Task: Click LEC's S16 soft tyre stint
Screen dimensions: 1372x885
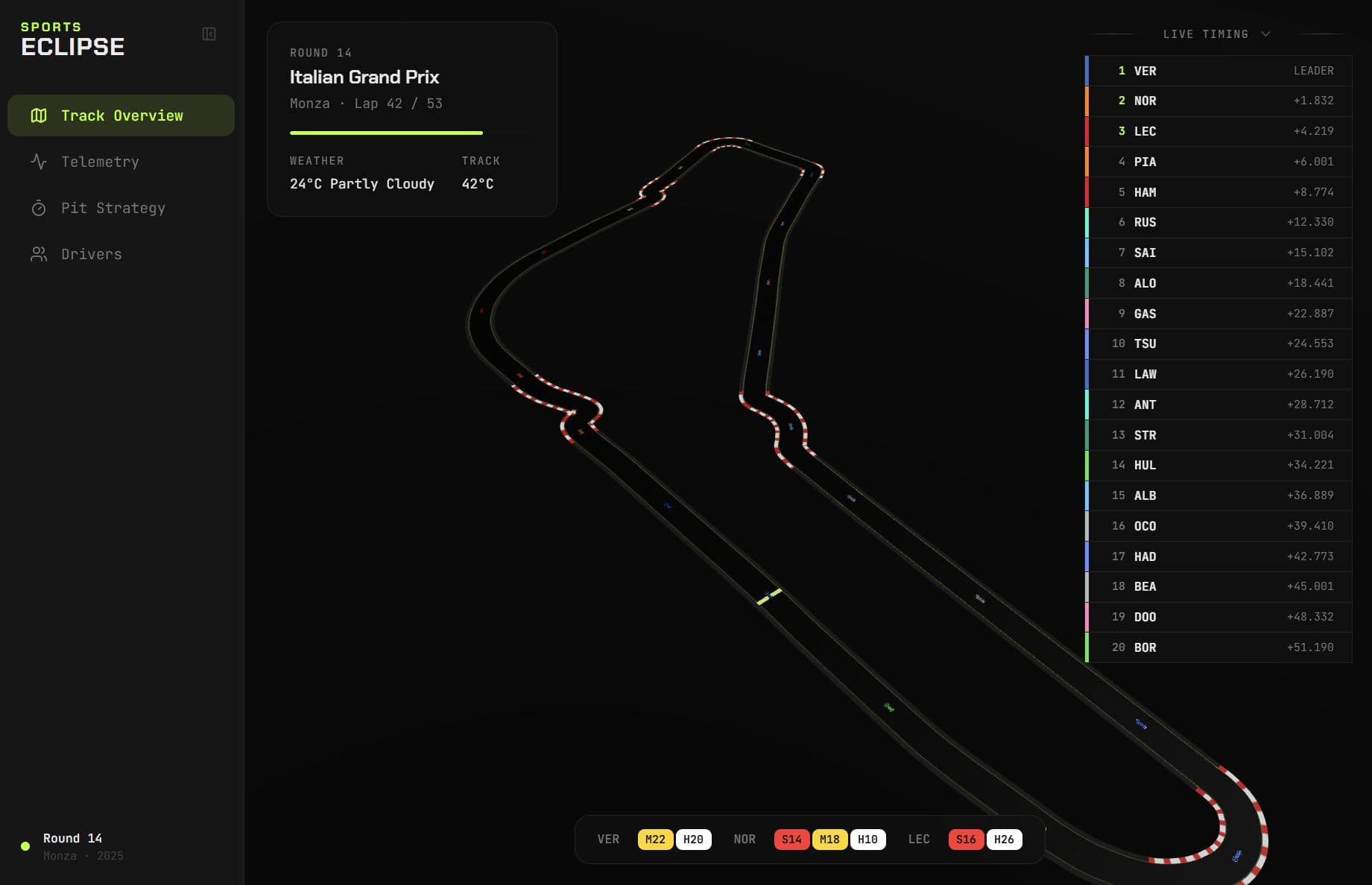Action: coord(966,840)
